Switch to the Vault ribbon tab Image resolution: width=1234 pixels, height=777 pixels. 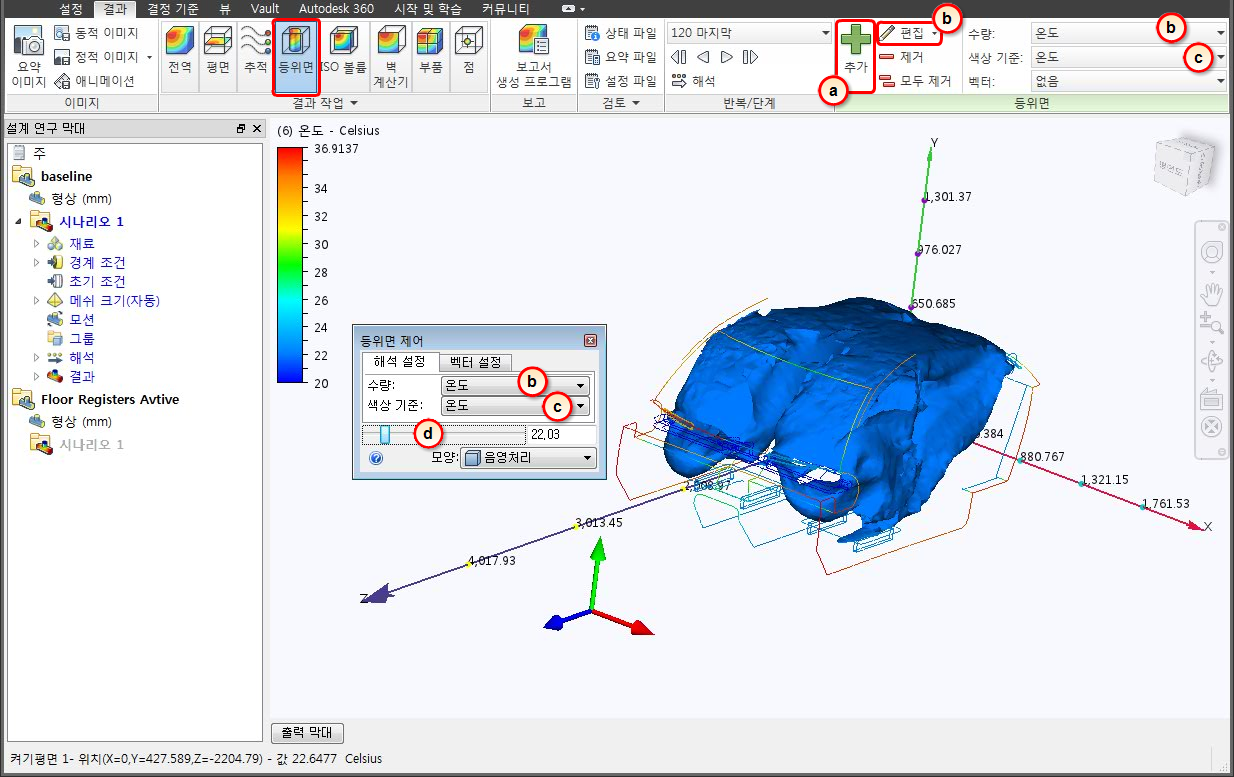[265, 9]
